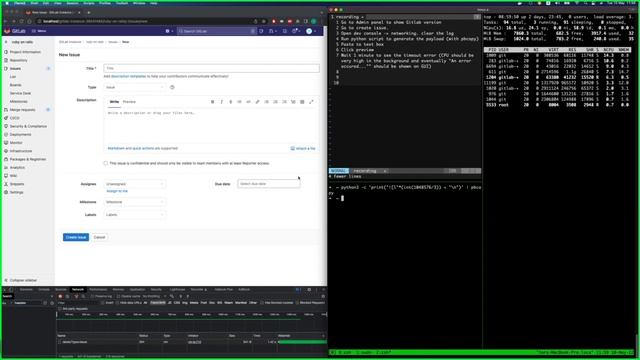
Task: Open the DevTools Console tab
Action: (x=44, y=289)
